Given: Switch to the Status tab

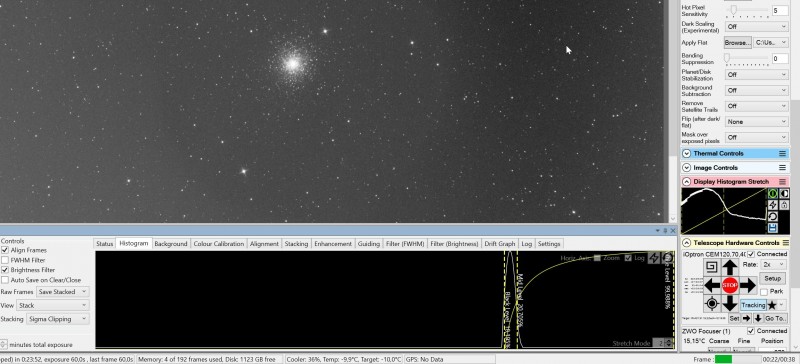Looking at the screenshot, I should pyautogui.click(x=105, y=244).
